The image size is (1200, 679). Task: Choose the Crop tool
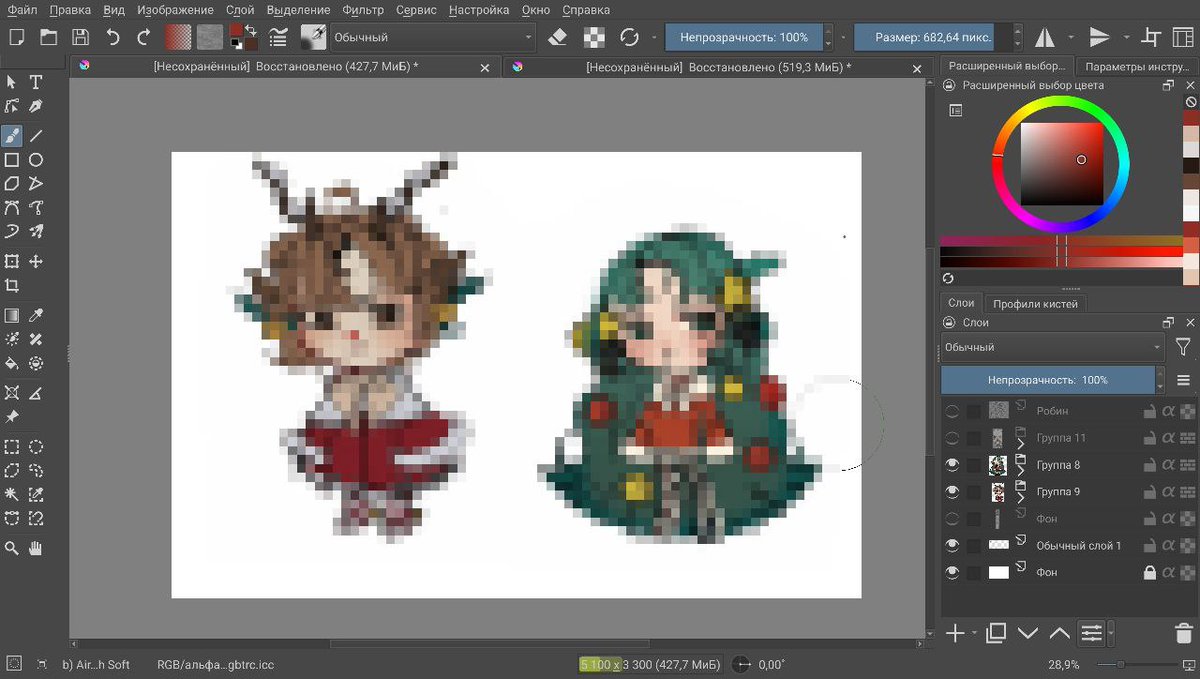(x=12, y=285)
